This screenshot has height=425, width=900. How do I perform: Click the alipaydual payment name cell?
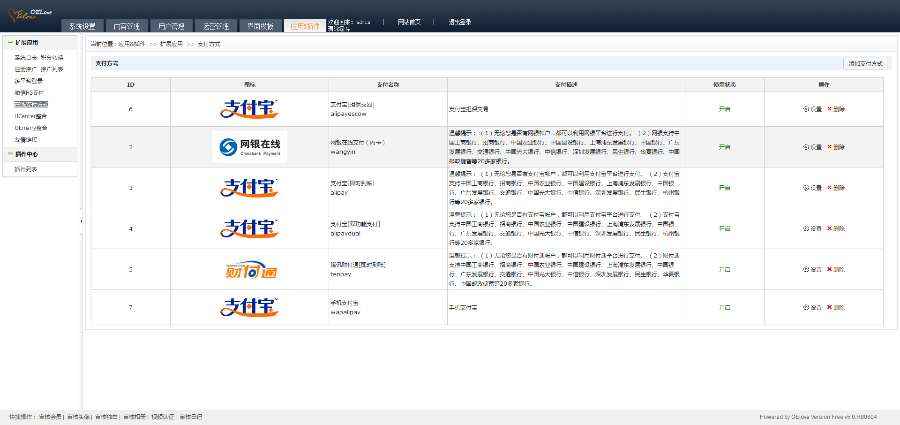coord(388,229)
